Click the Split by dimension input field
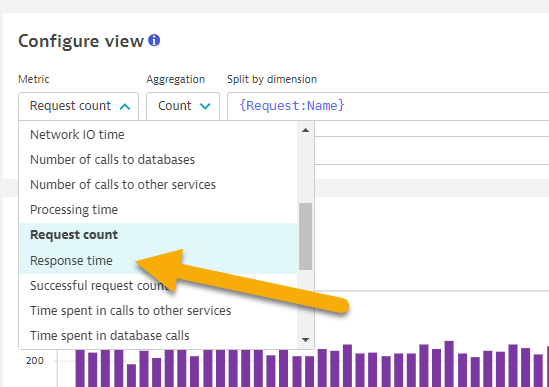The image size is (549, 387). click(x=388, y=106)
